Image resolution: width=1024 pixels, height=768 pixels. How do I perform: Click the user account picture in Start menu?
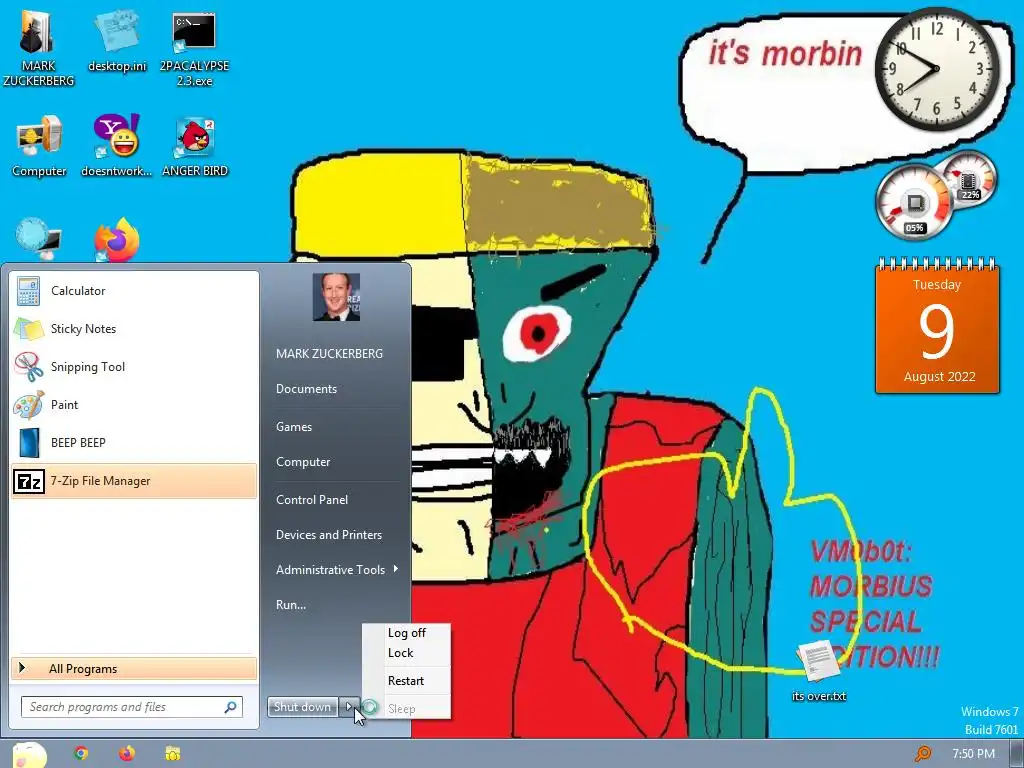tap(336, 297)
